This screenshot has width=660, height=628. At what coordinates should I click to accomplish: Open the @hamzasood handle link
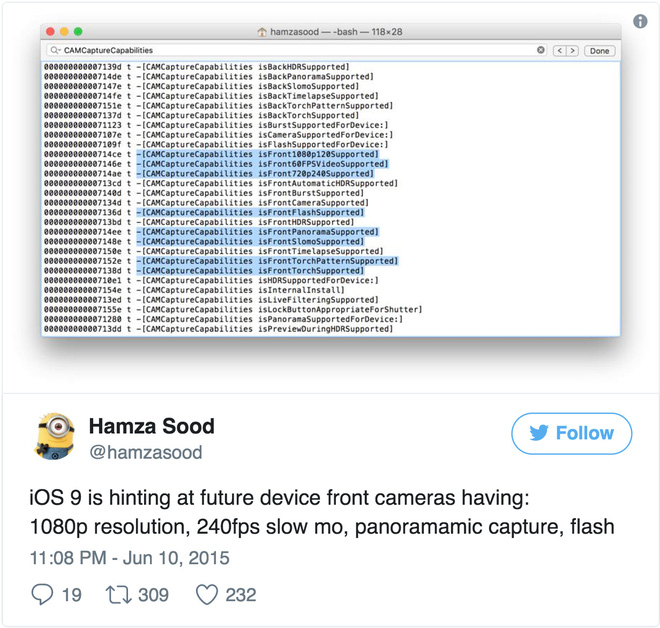point(146,452)
